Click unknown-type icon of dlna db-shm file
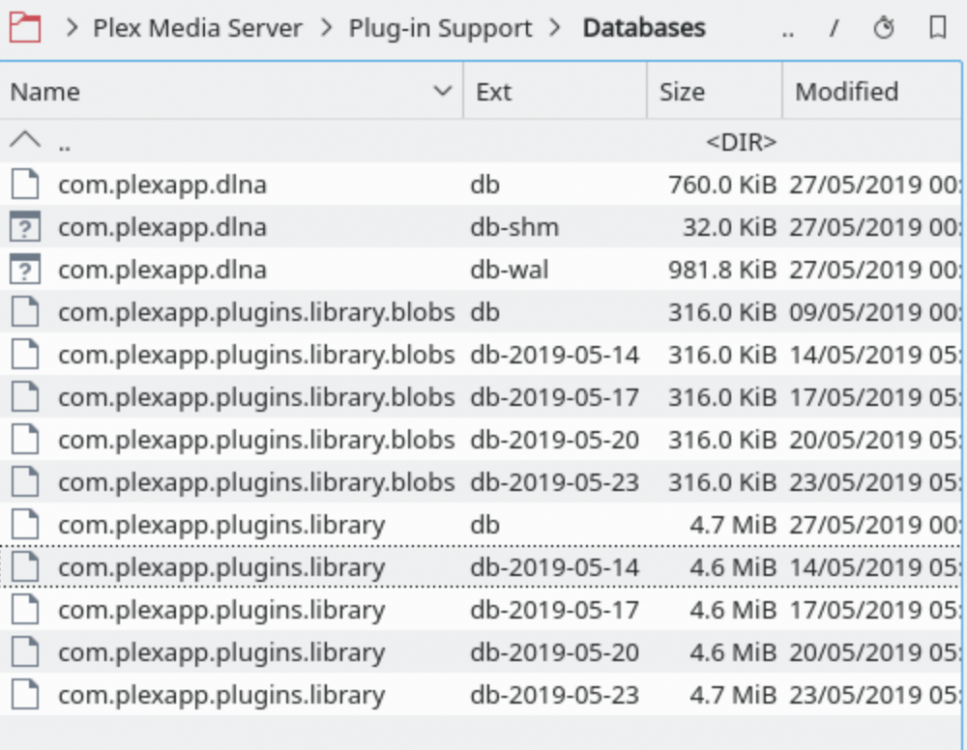 pos(25,227)
